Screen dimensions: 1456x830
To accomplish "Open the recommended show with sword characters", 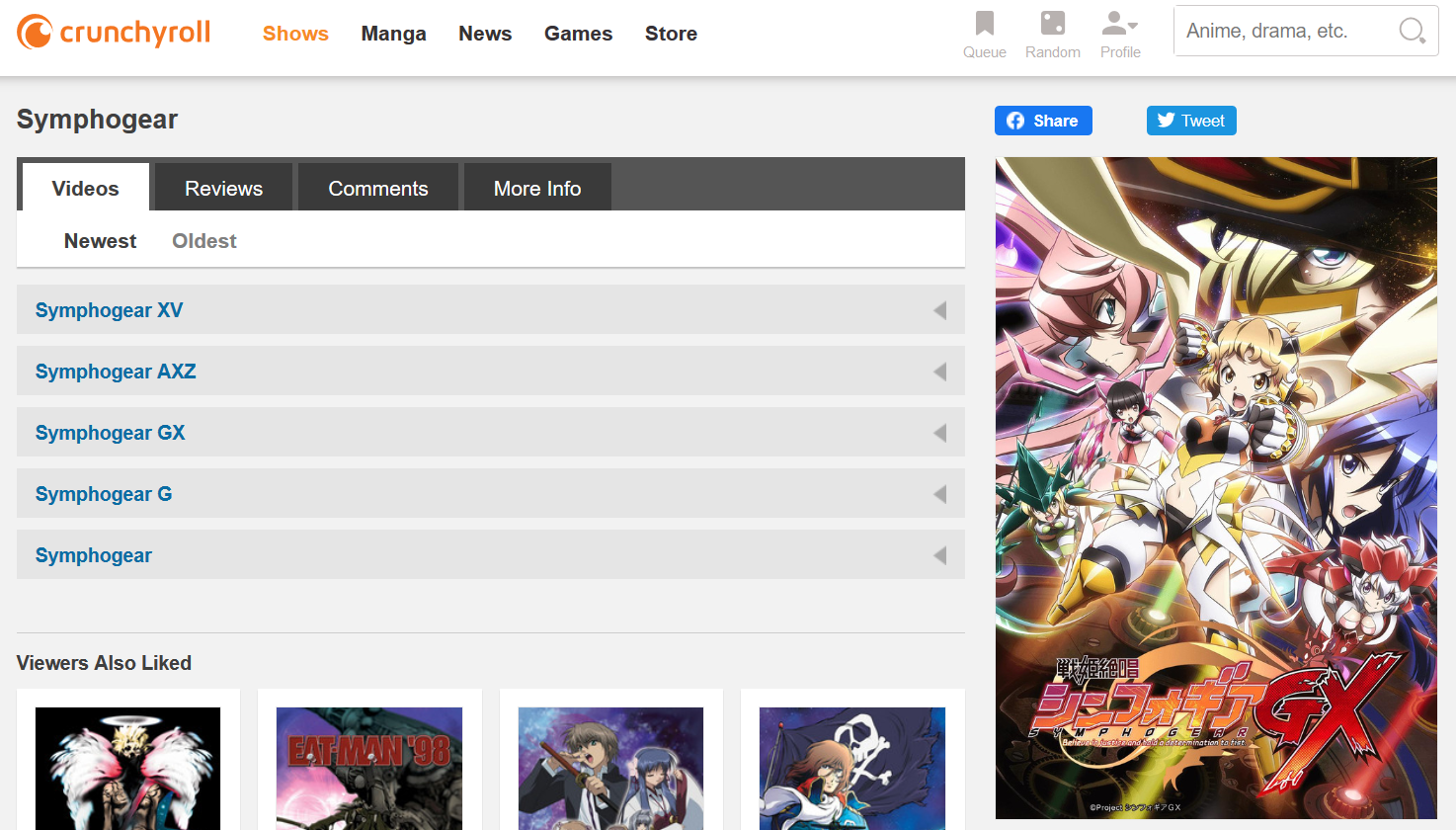I will coord(611,769).
